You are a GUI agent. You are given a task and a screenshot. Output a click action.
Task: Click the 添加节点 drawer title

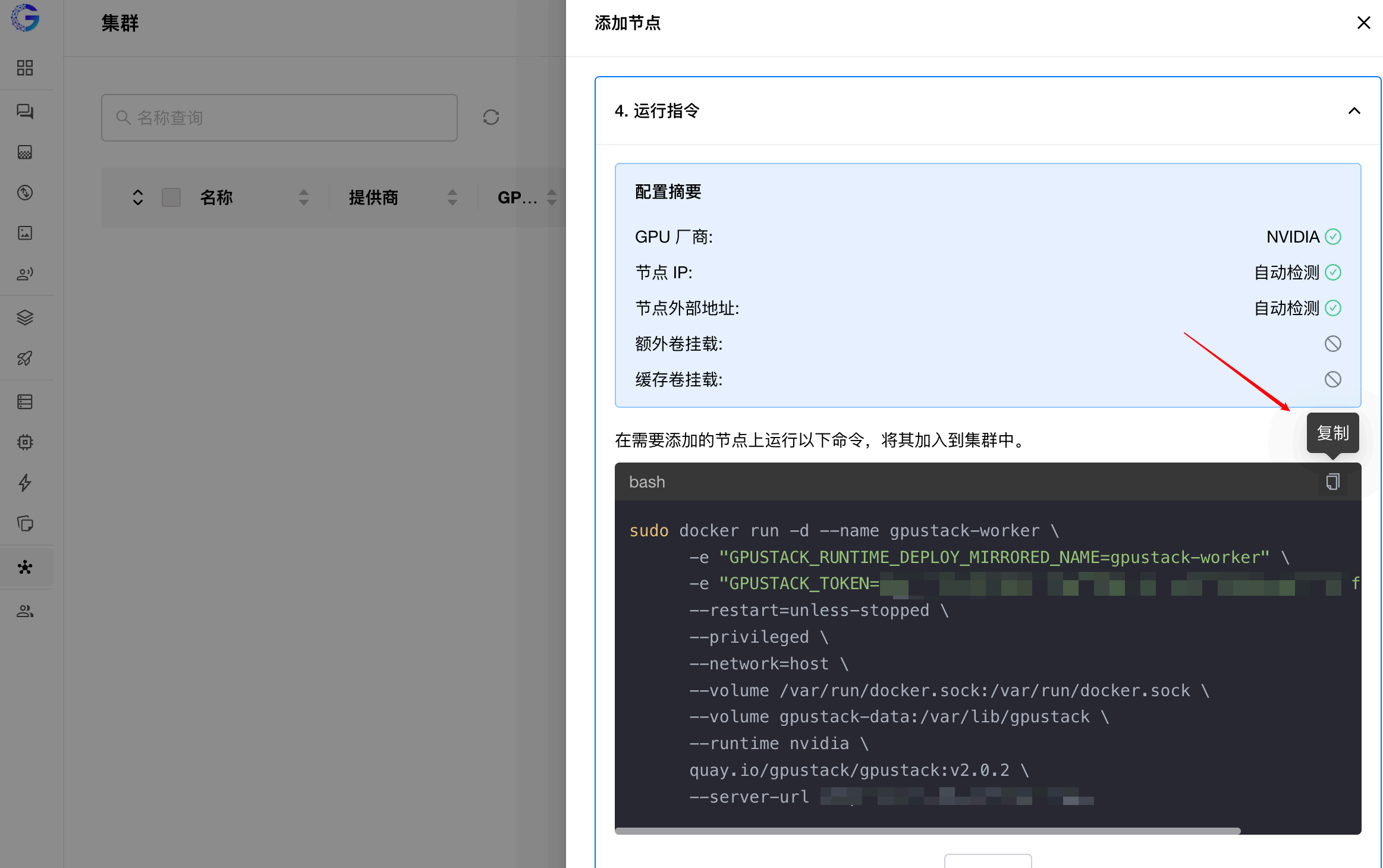pyautogui.click(x=628, y=23)
